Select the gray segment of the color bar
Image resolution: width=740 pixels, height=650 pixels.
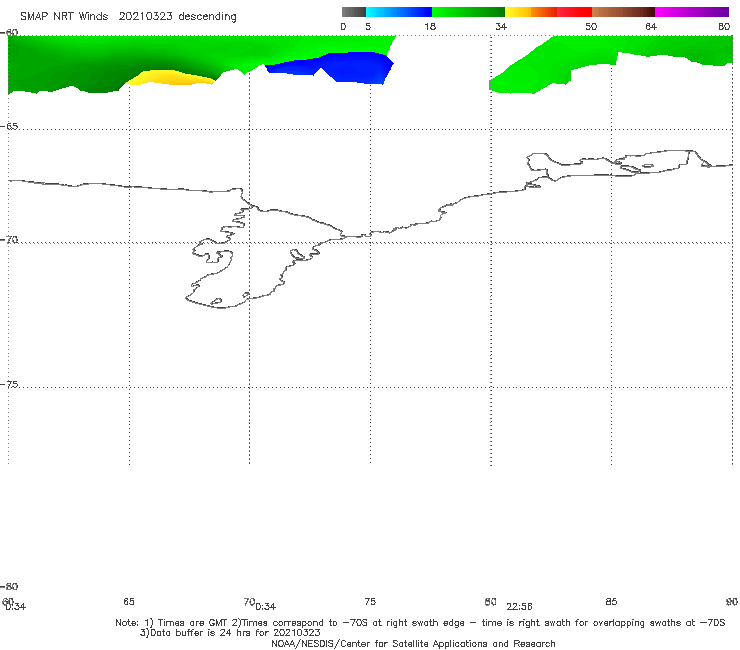(x=354, y=12)
